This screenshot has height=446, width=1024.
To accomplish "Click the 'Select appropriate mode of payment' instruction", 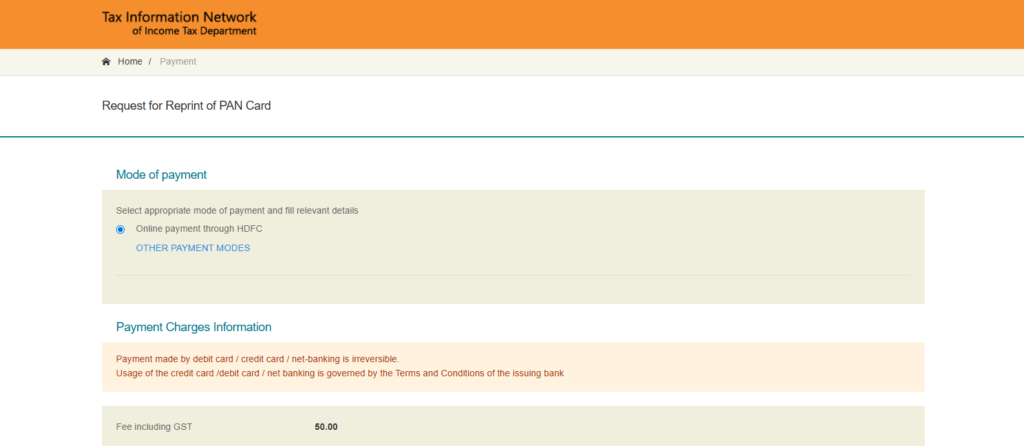I will 237,211.
